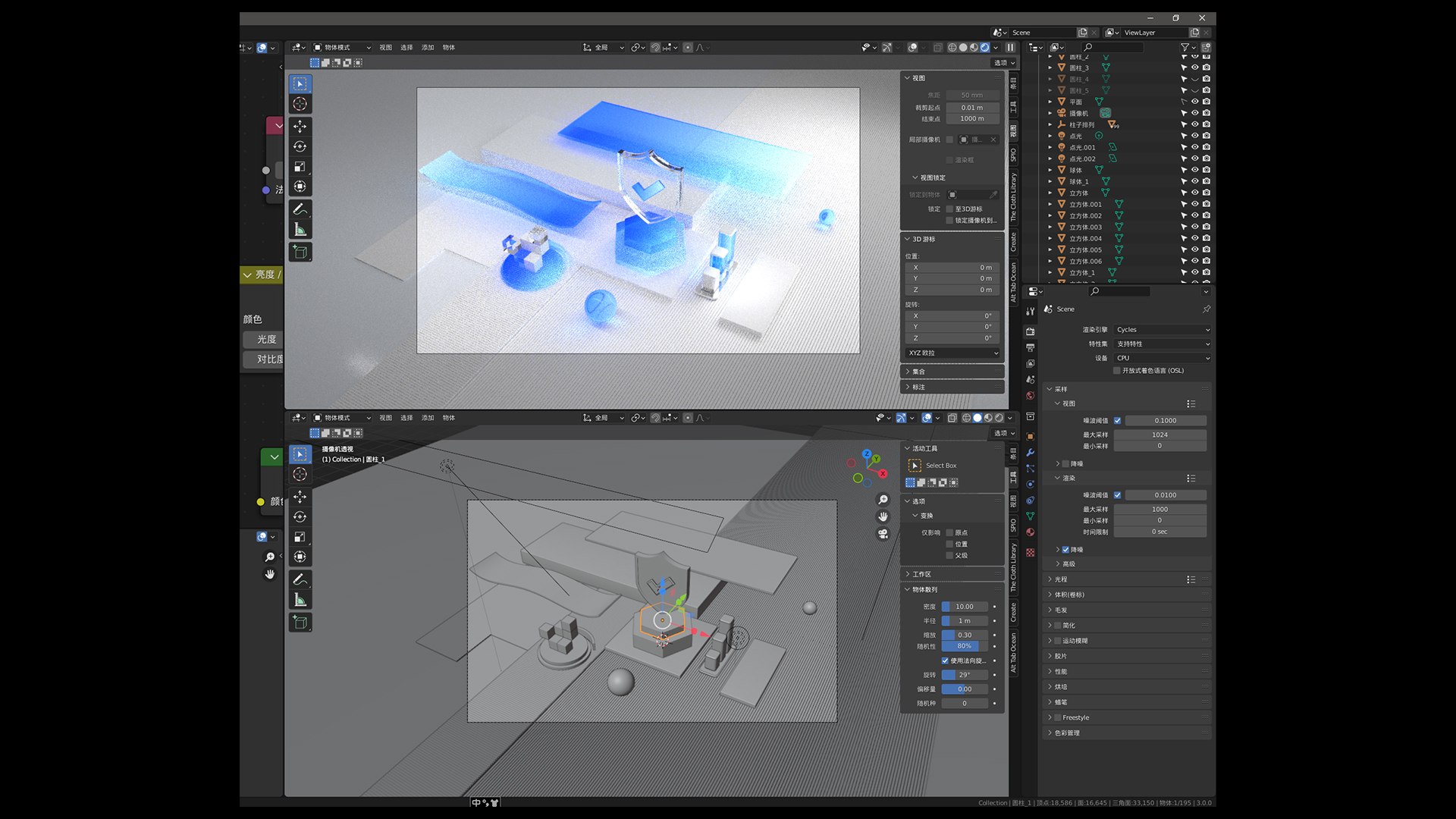The height and width of the screenshot is (819, 1456).
Task: Open the Object properties orange square tab
Action: [1030, 437]
